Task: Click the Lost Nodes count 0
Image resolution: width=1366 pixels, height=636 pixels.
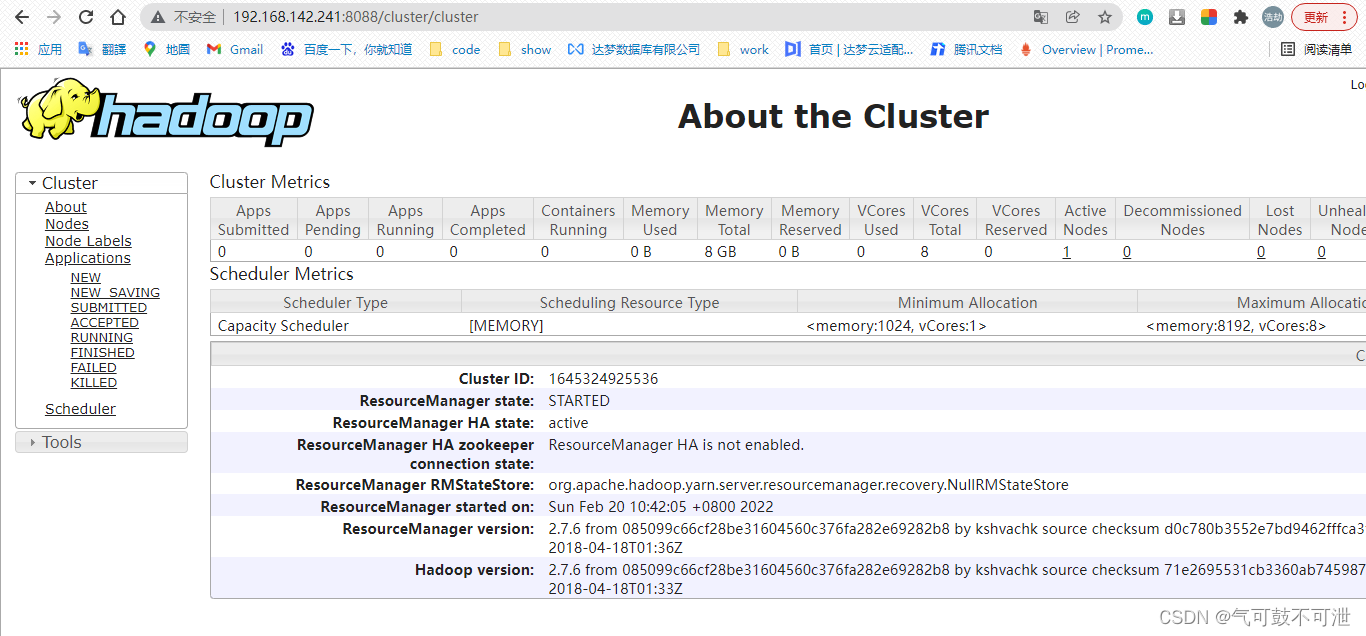Action: click(1261, 252)
